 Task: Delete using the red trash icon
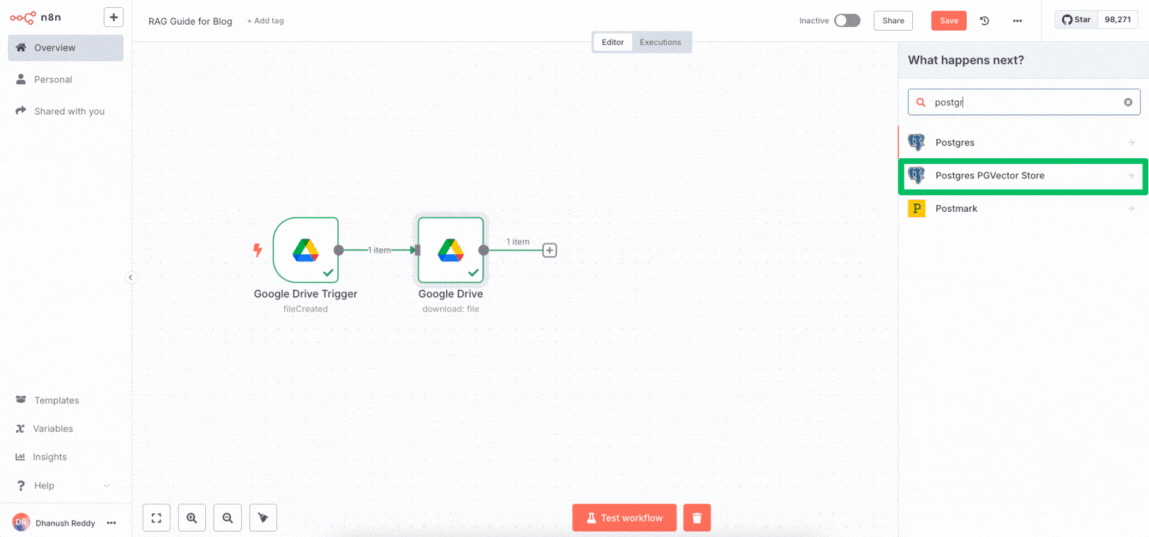pos(697,518)
